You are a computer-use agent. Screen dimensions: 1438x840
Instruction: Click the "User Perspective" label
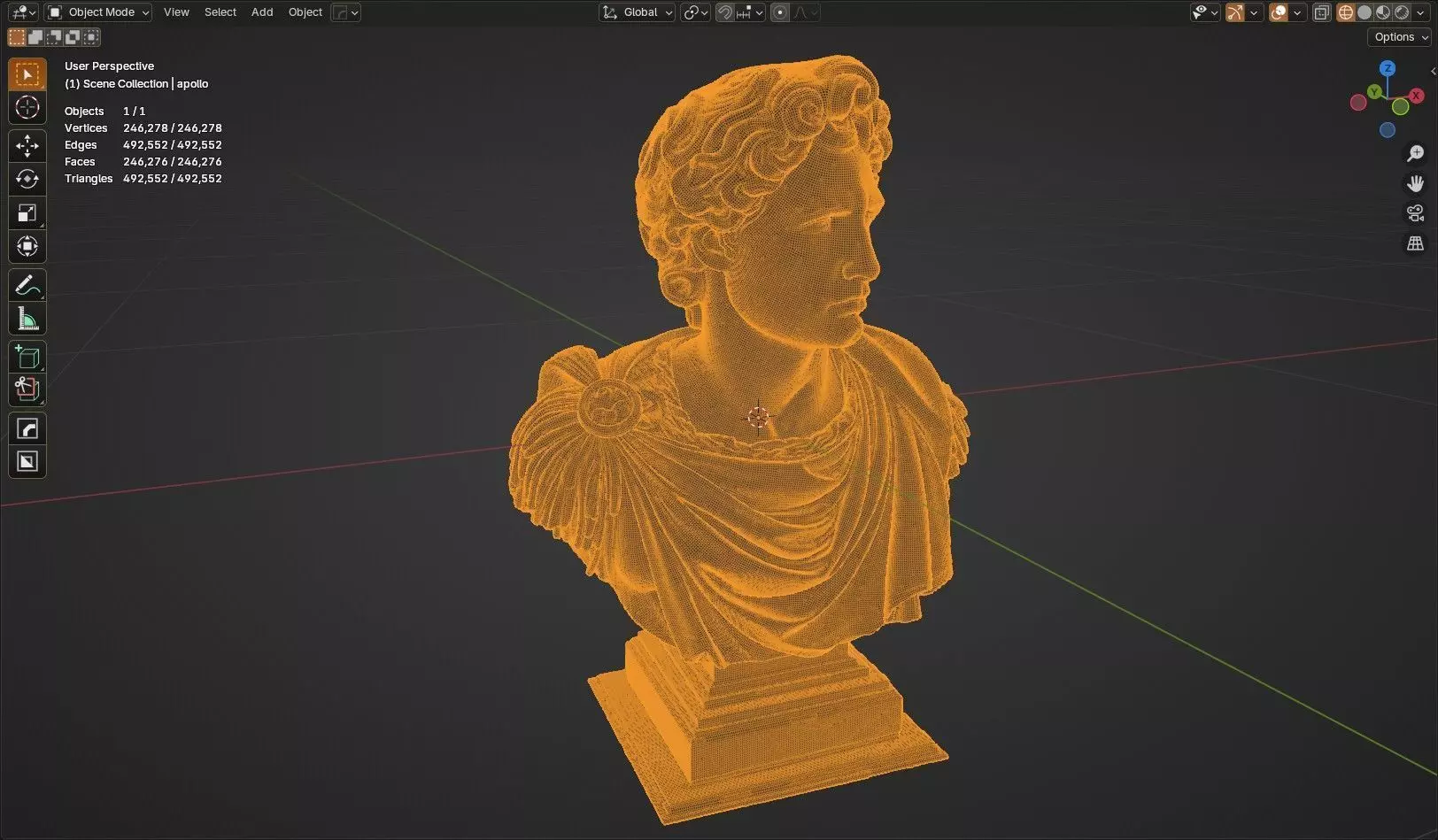(x=109, y=66)
